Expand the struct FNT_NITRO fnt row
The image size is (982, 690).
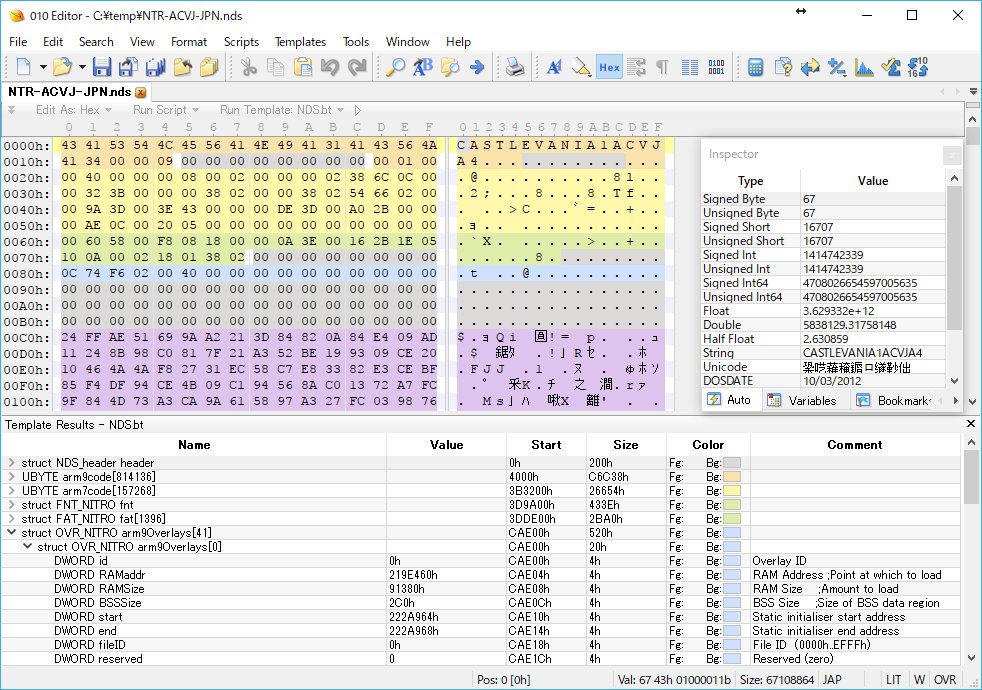click(x=11, y=505)
